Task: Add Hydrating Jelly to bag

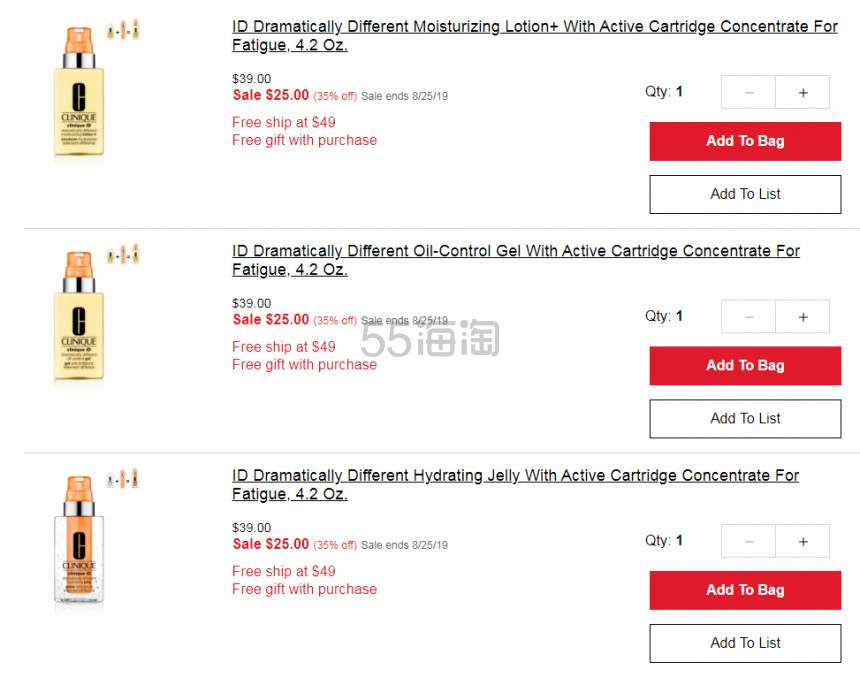Action: (x=745, y=590)
